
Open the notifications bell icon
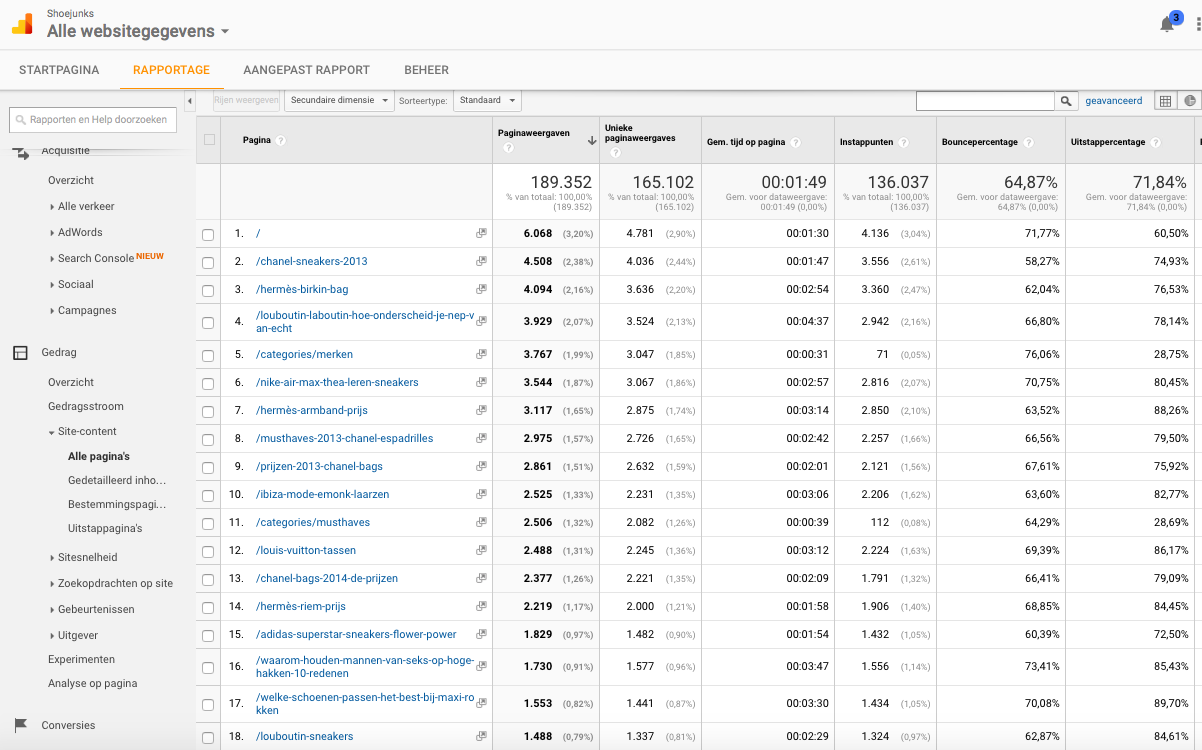(1167, 25)
